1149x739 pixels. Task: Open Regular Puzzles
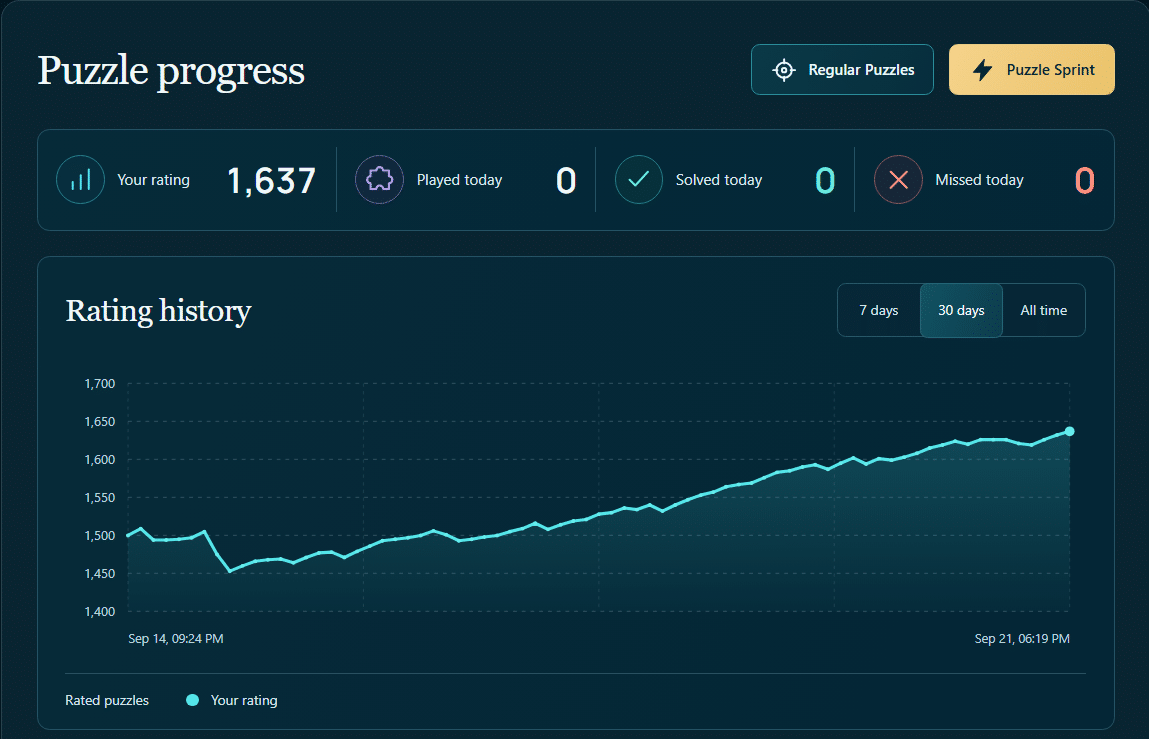(842, 70)
